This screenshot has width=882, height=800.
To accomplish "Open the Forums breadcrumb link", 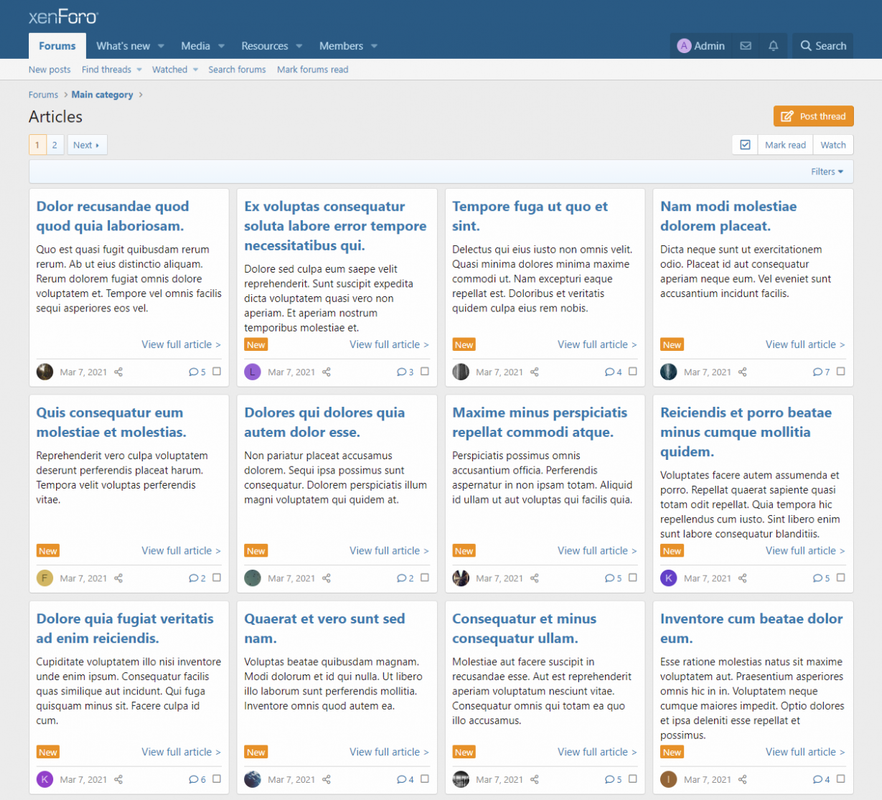I will [43, 95].
